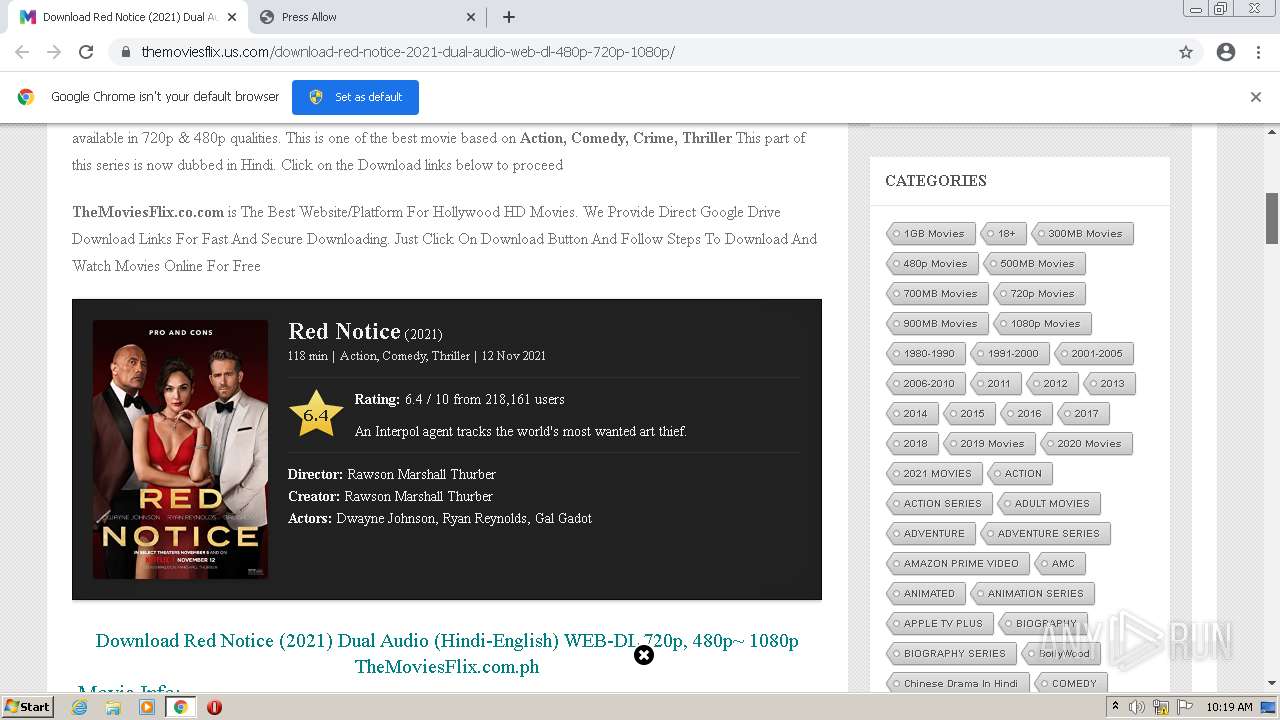
Task: Click the 2016 year tag
Action: [x=1027, y=414]
